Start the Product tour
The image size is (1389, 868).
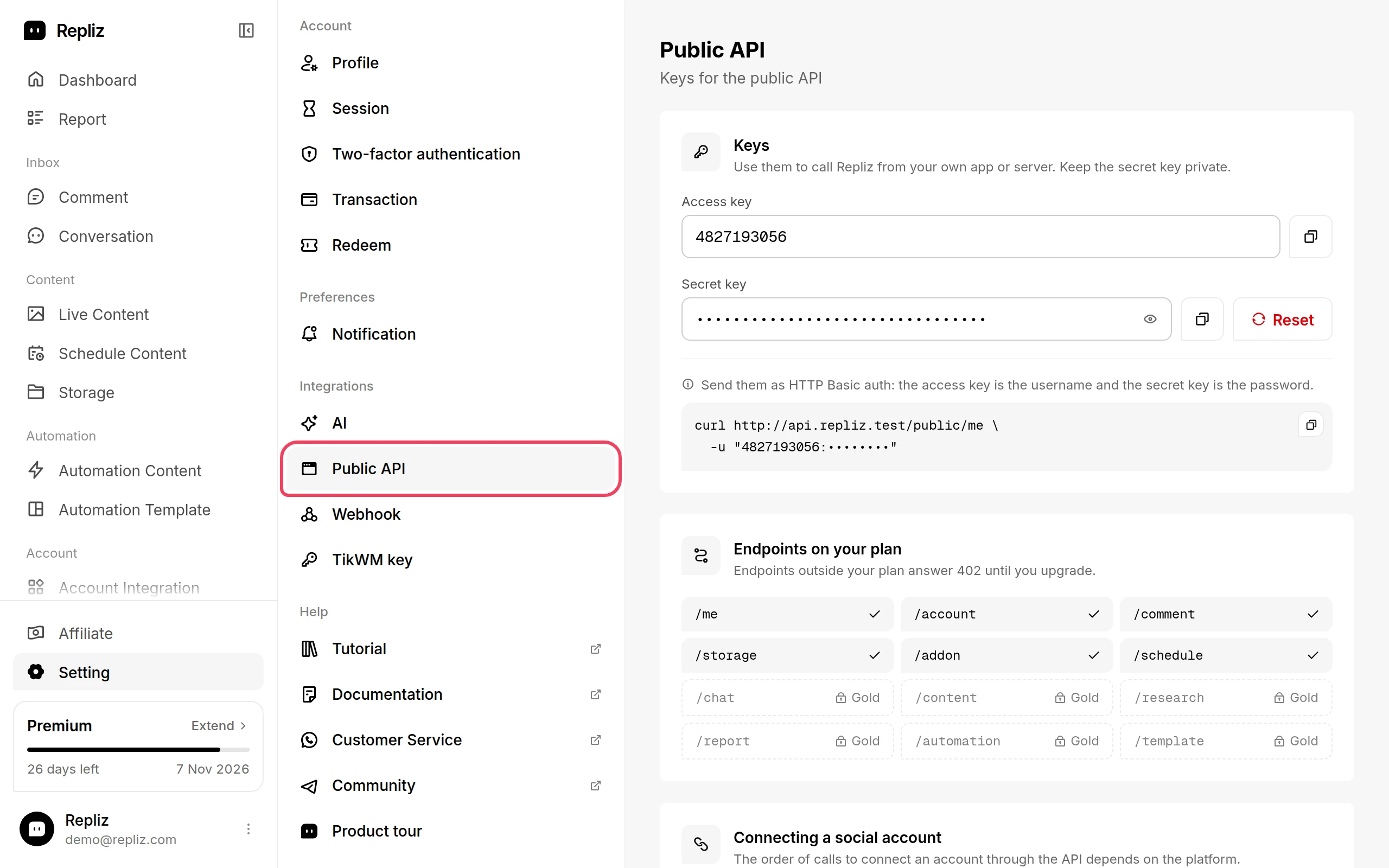tap(450, 831)
